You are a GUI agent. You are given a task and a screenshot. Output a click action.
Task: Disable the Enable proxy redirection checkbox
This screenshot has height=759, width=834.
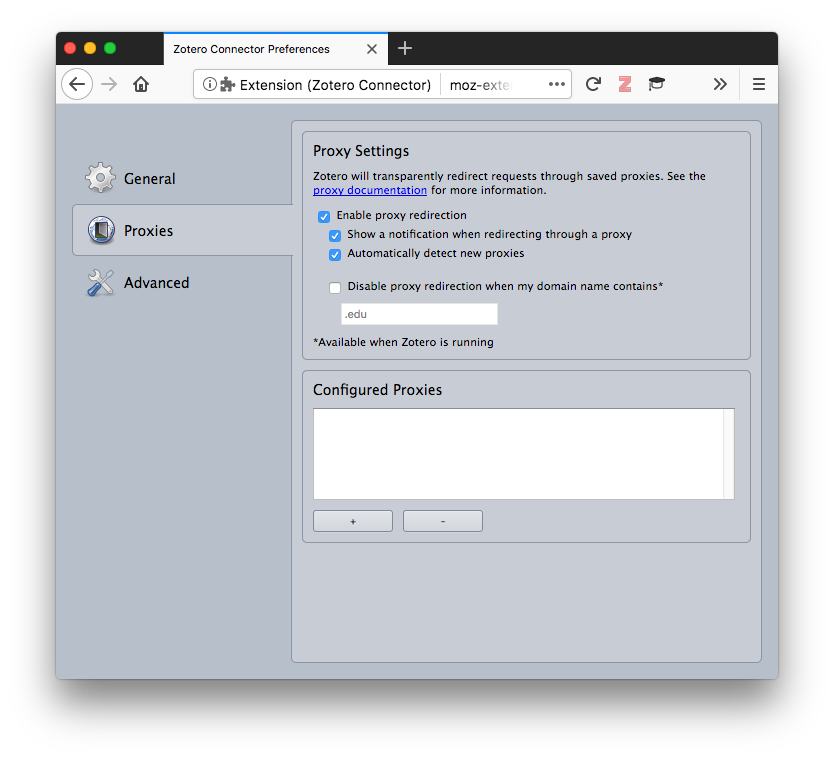tap(324, 216)
